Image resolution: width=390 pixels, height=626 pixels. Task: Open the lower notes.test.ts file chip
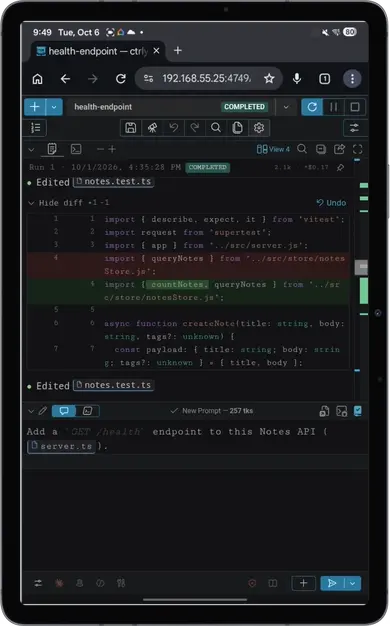[x=114, y=385]
